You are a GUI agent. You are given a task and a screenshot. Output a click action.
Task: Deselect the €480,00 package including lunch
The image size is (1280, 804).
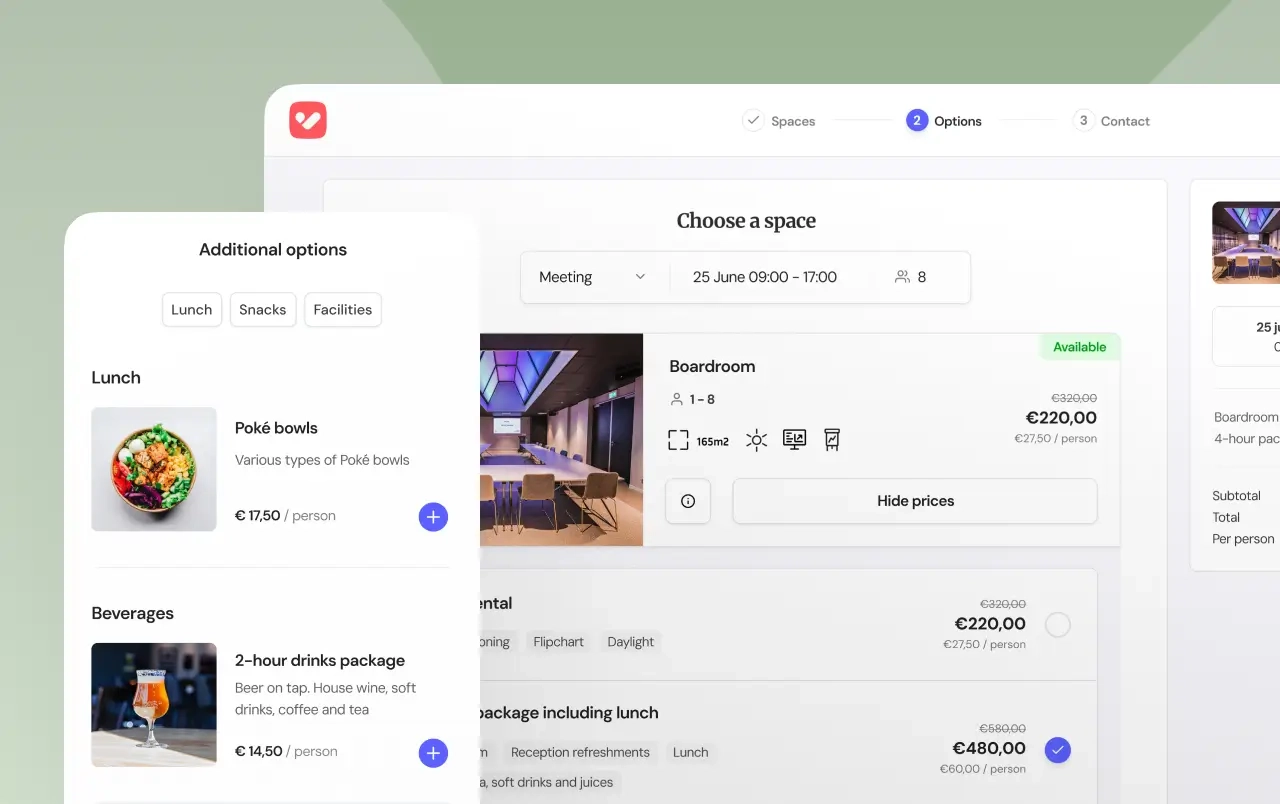pyautogui.click(x=1057, y=750)
